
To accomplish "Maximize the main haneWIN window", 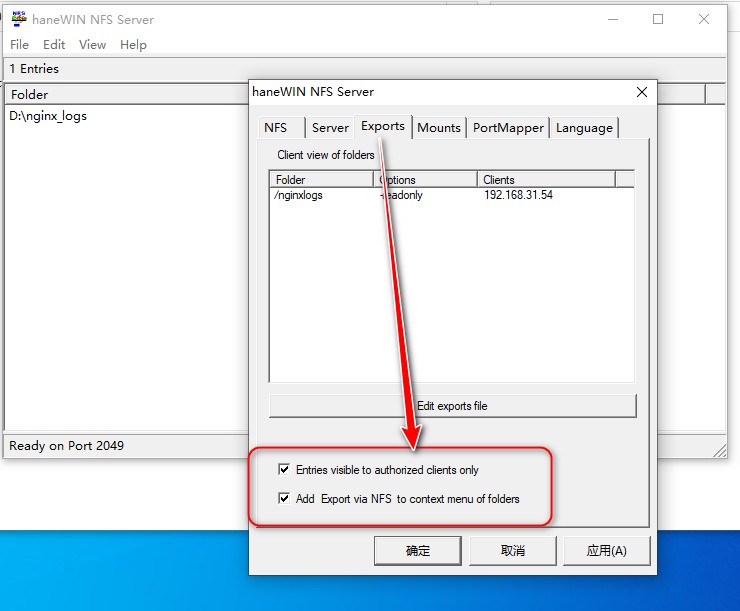I will coord(658,19).
